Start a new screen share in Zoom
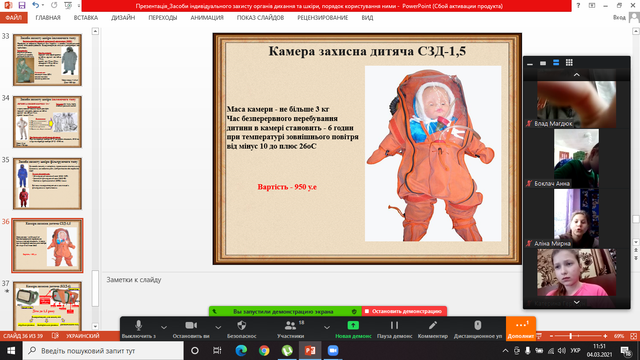The image size is (640, 360). pos(353,329)
